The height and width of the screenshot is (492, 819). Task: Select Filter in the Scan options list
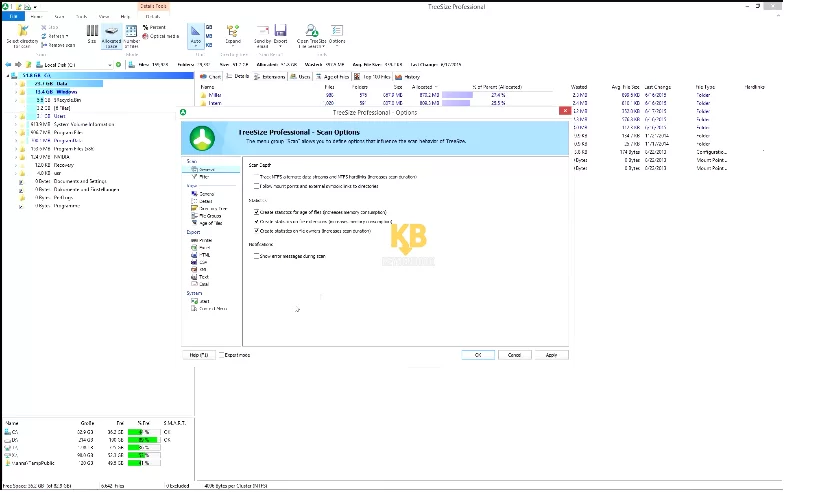205,177
